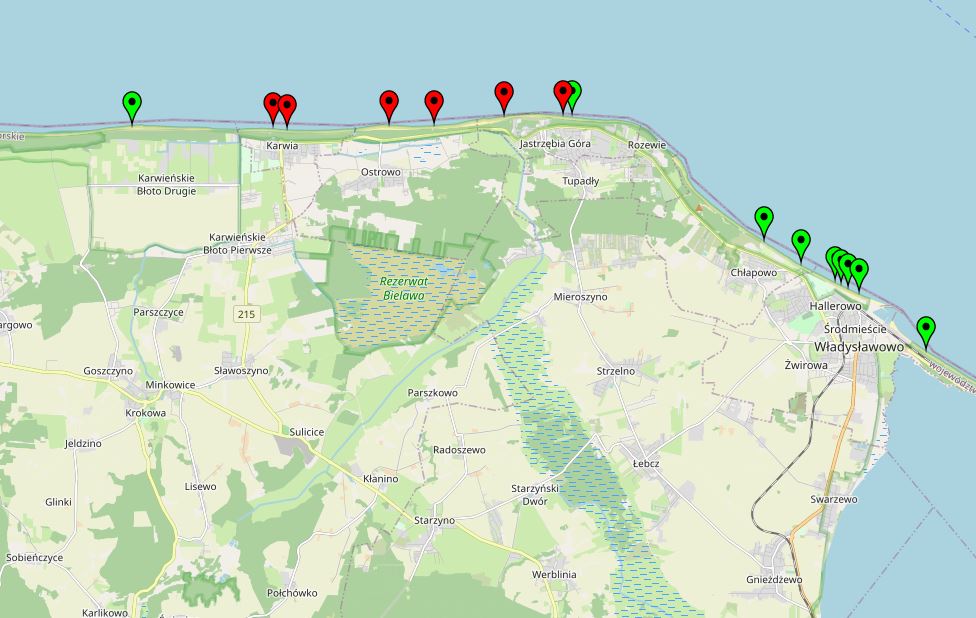Click the red marker just west of Jastrzębia Góra
The image size is (976, 618).
[x=504, y=95]
